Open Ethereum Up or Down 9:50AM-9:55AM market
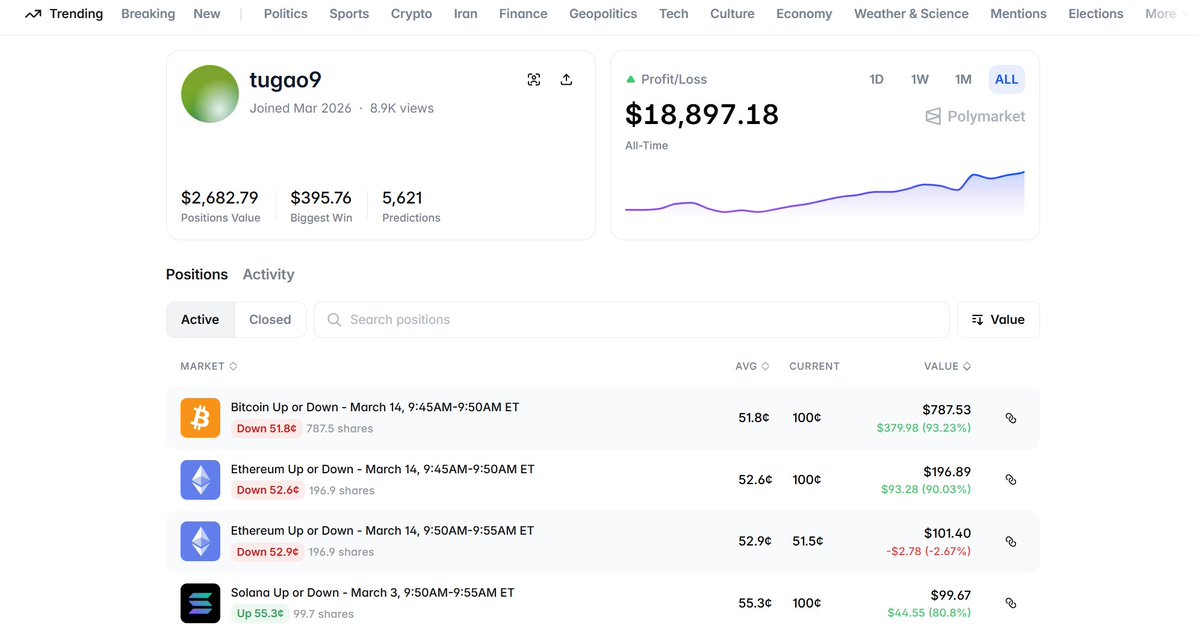Image resolution: width=1199 pixels, height=625 pixels. (382, 530)
